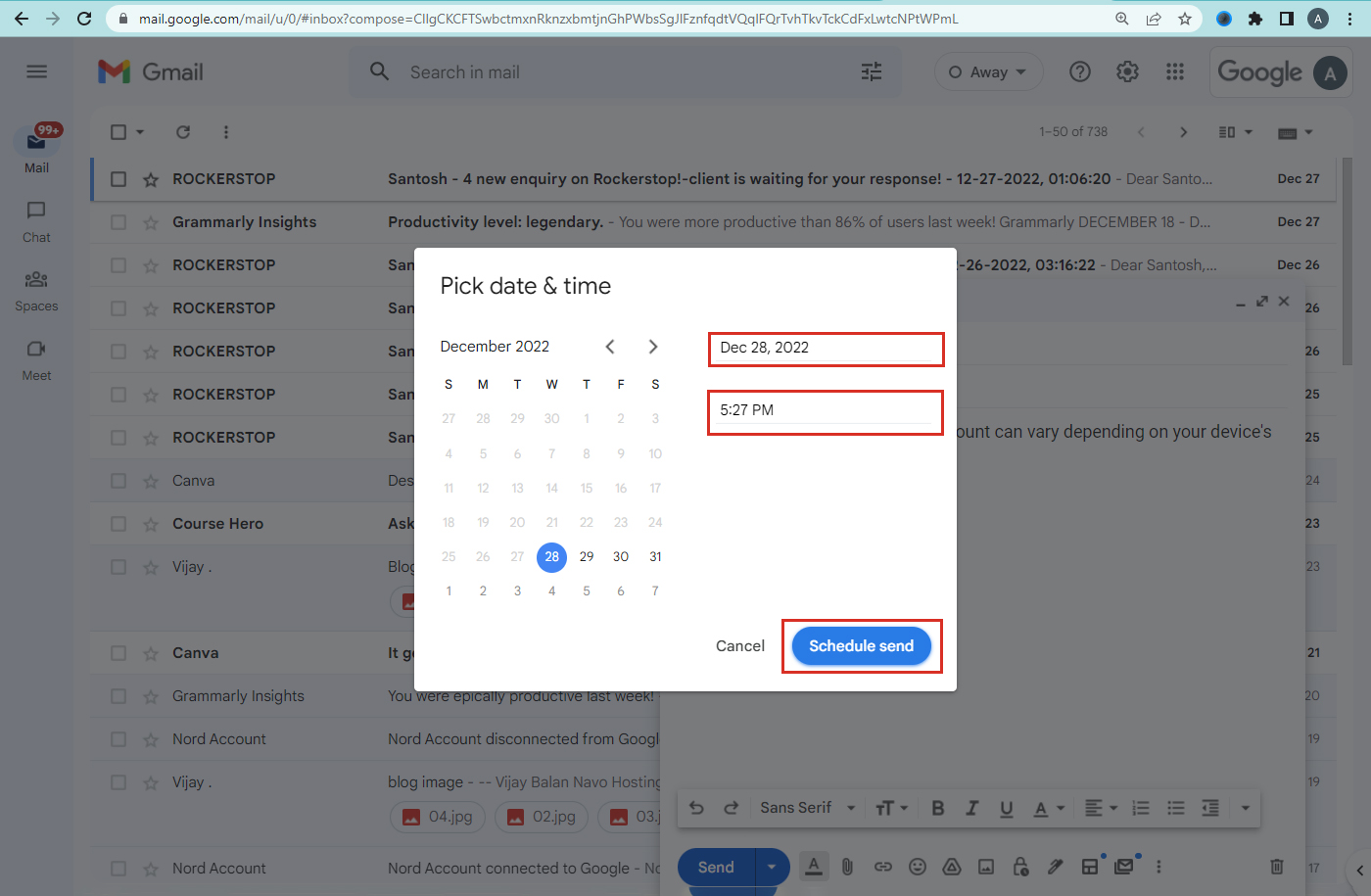Go to the previous month in the calendar

coord(610,347)
